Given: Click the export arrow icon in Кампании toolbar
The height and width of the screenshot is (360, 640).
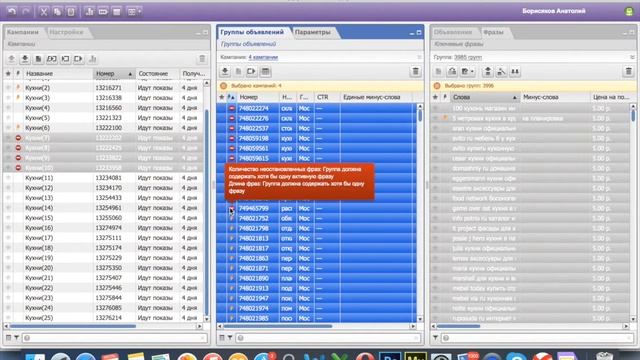Looking at the screenshot, I should tap(78, 59).
